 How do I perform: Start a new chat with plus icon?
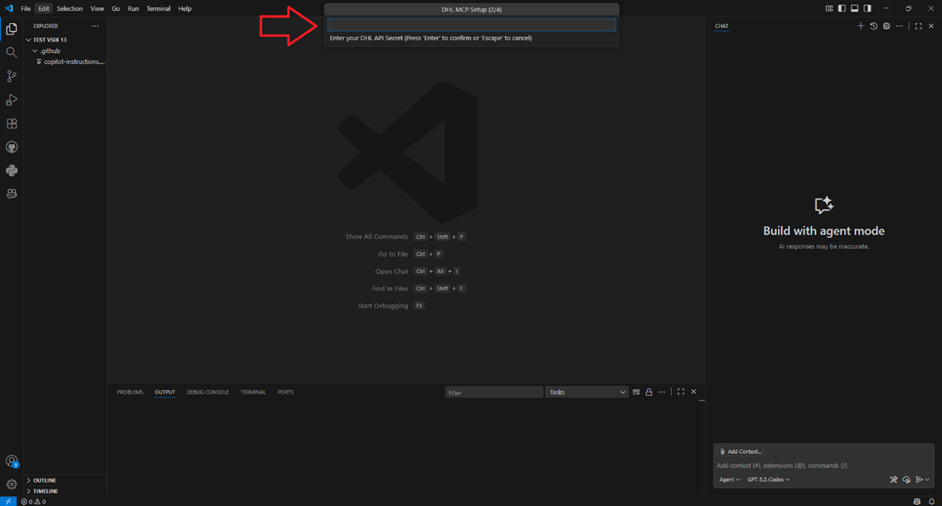click(x=860, y=26)
